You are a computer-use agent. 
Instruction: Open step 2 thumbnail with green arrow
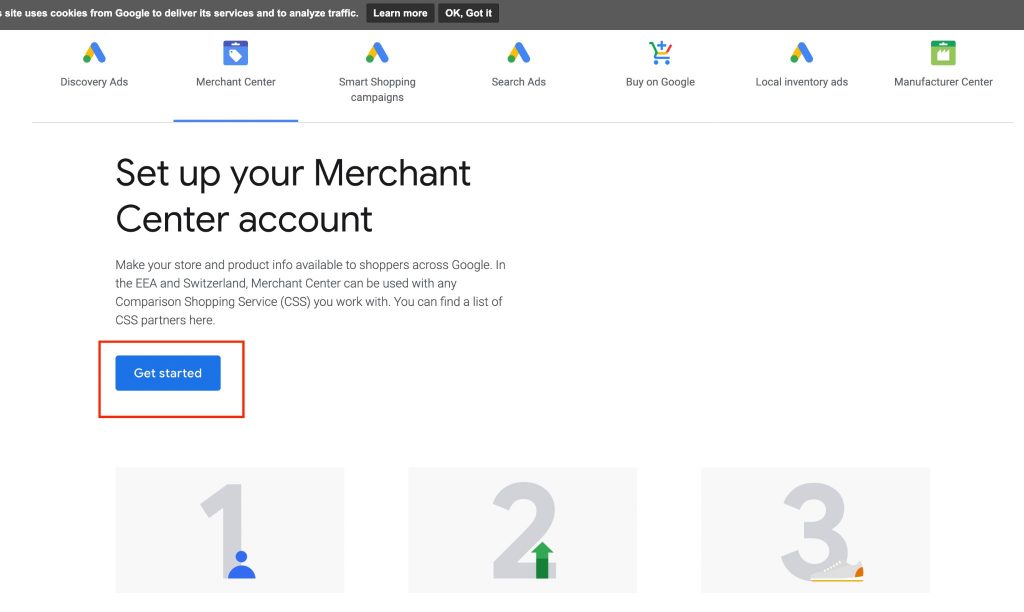522,530
